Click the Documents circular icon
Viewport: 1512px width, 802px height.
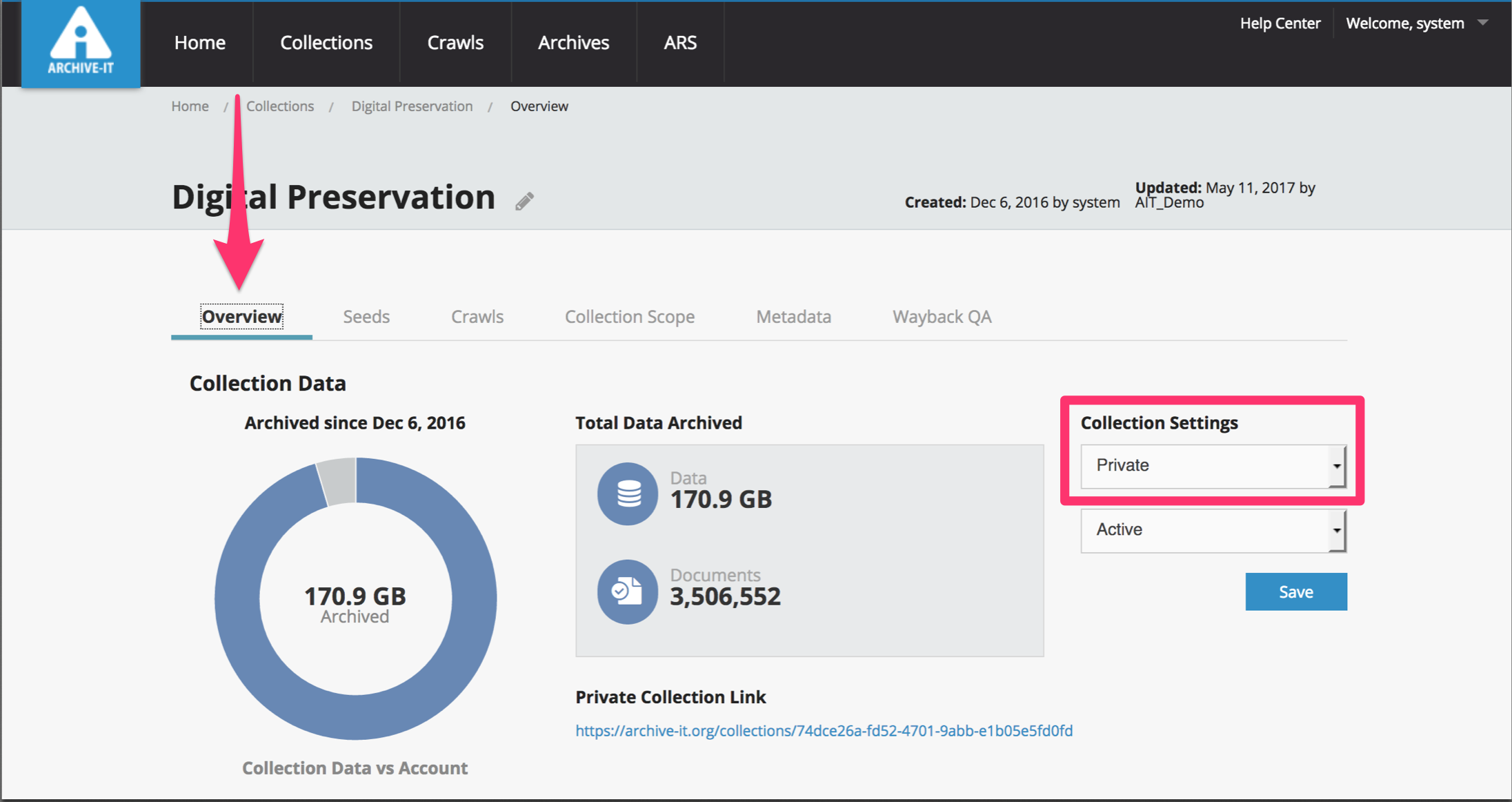628,591
